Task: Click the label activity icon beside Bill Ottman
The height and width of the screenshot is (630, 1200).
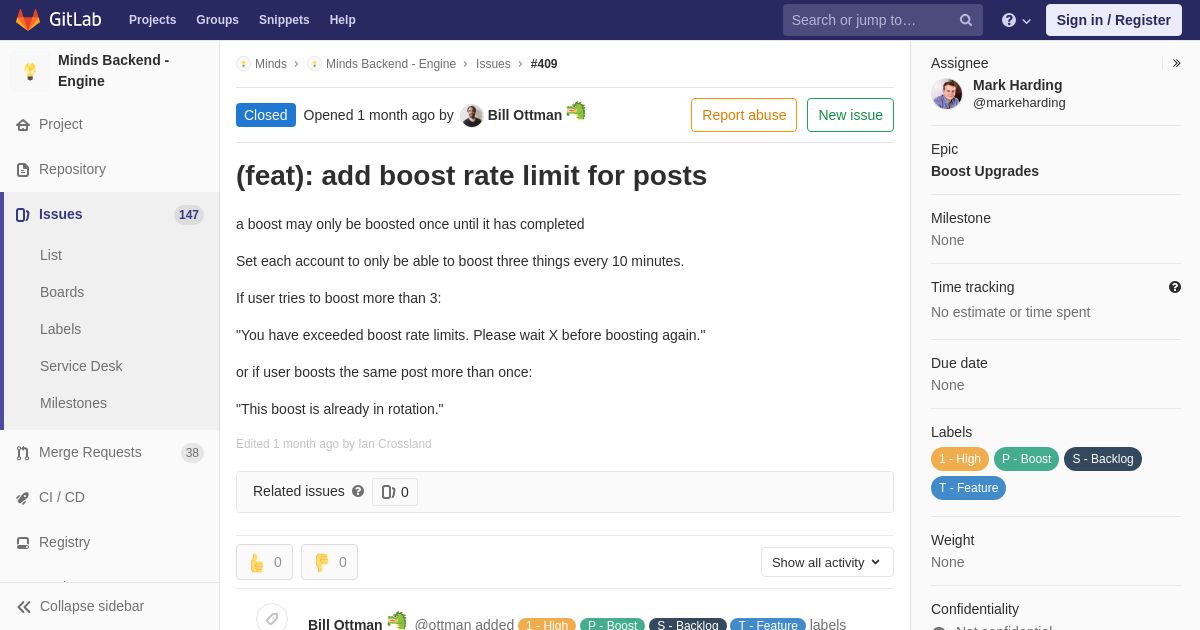Action: (272, 619)
